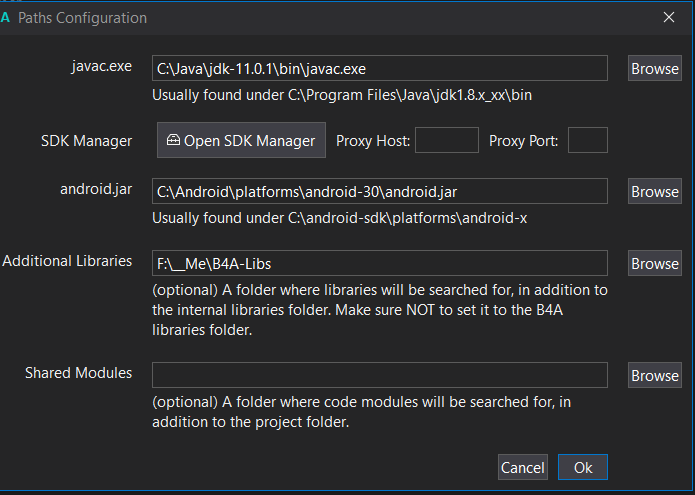Click the Proxy Host input field
Screen dimensions: 695x495
pos(447,140)
